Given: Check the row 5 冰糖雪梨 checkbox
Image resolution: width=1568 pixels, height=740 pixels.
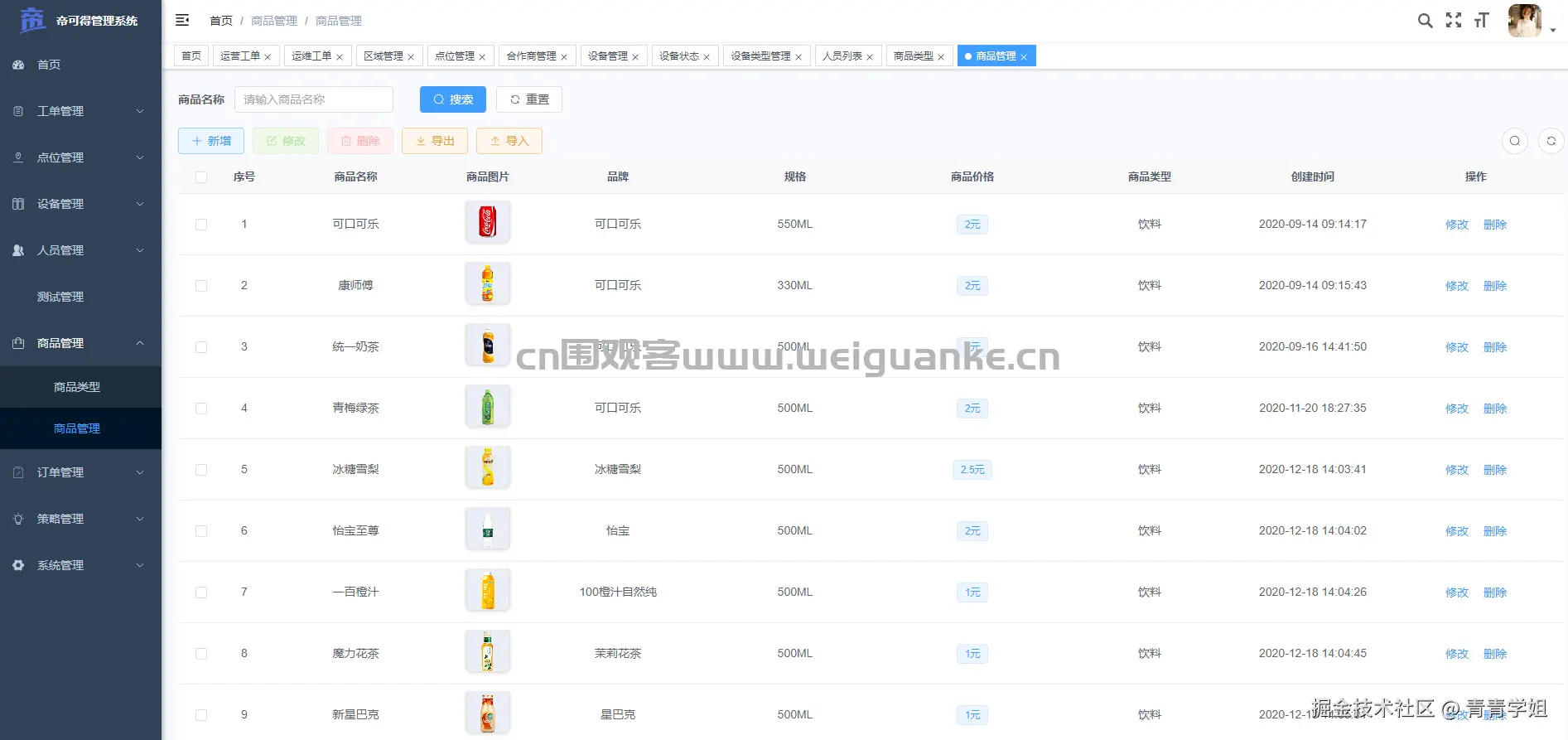Looking at the screenshot, I should [201, 470].
